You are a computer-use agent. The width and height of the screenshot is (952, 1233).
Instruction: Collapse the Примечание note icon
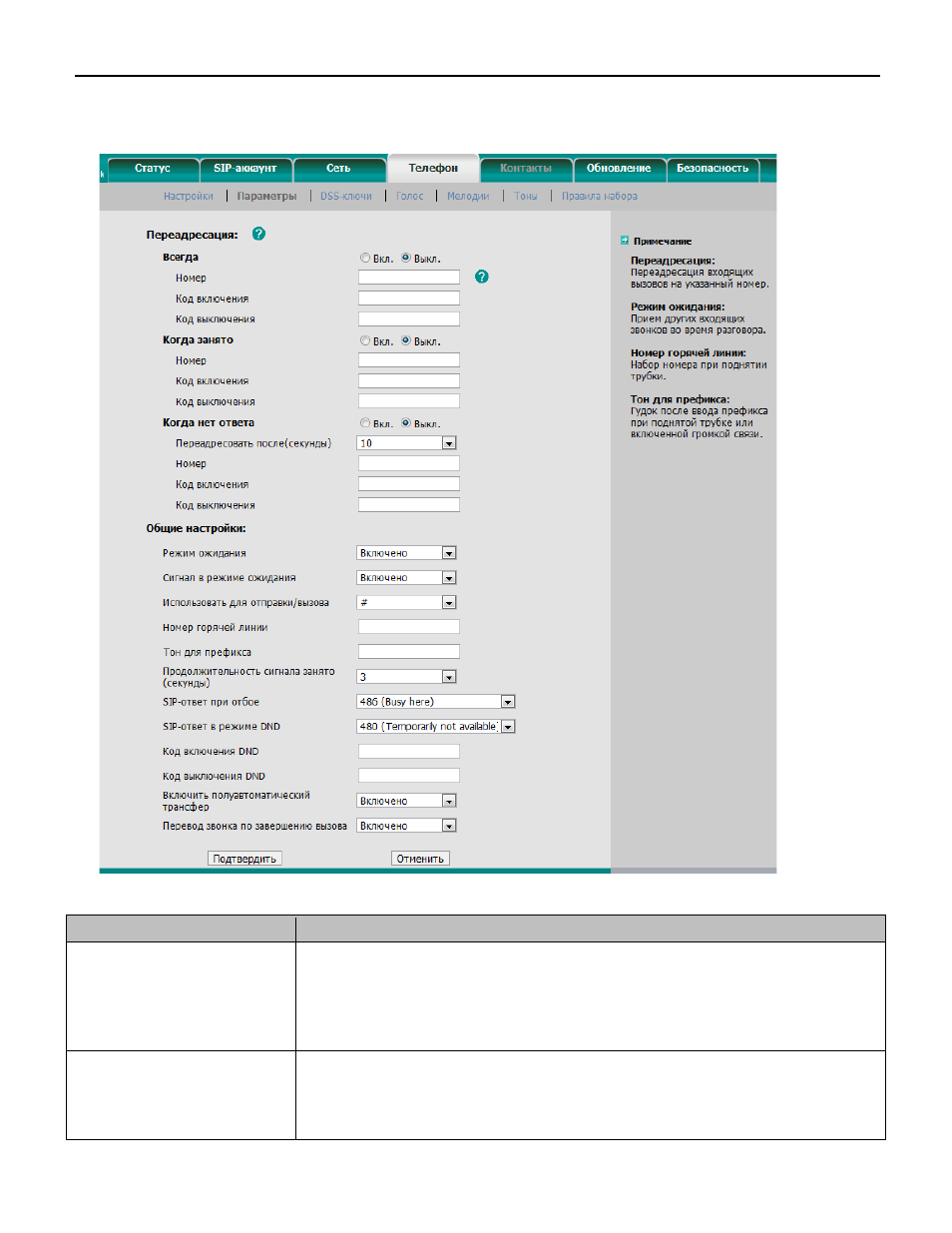625,241
